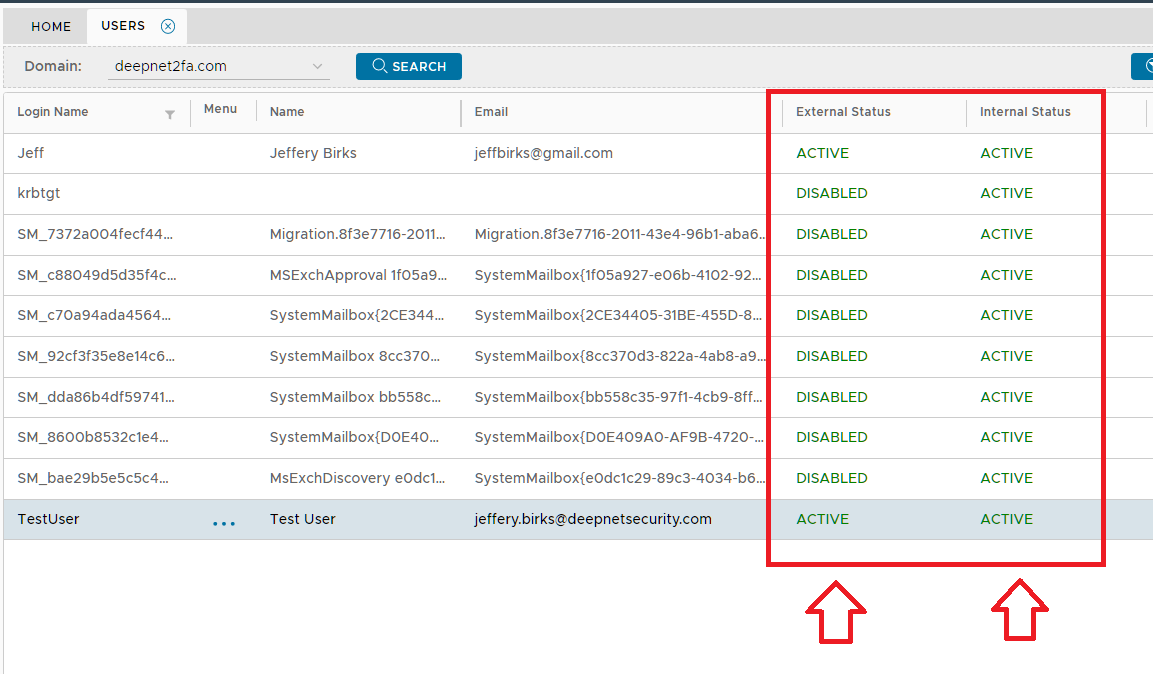Expand the Domain dropdown arrow

point(319,67)
